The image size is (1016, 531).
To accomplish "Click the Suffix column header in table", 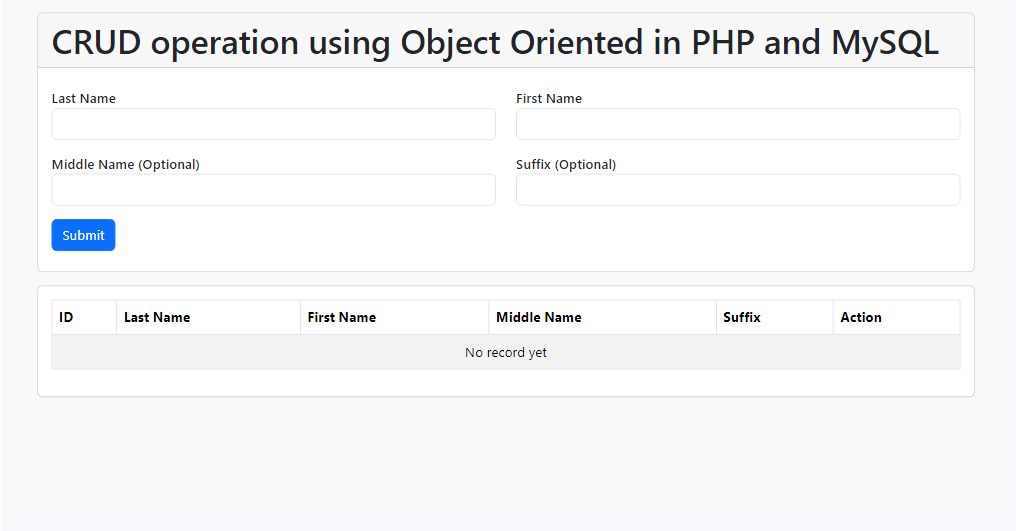I will click(x=775, y=317).
